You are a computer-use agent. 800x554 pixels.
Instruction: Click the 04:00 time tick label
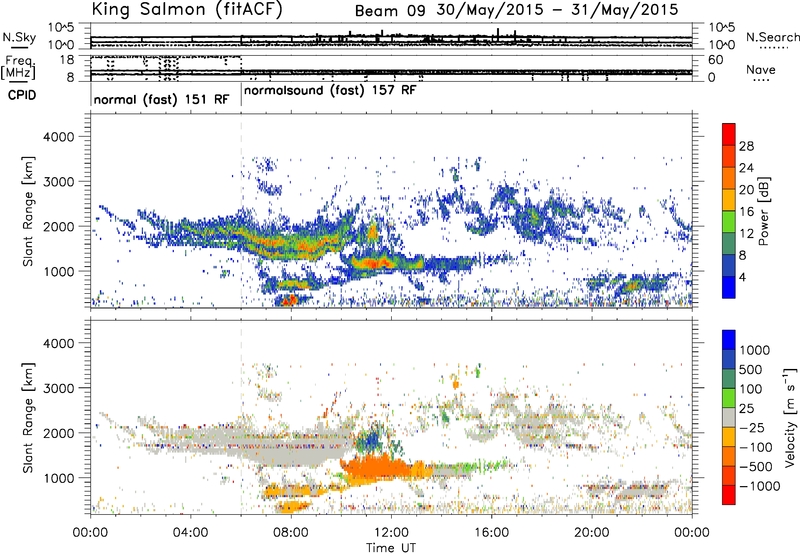[190, 533]
